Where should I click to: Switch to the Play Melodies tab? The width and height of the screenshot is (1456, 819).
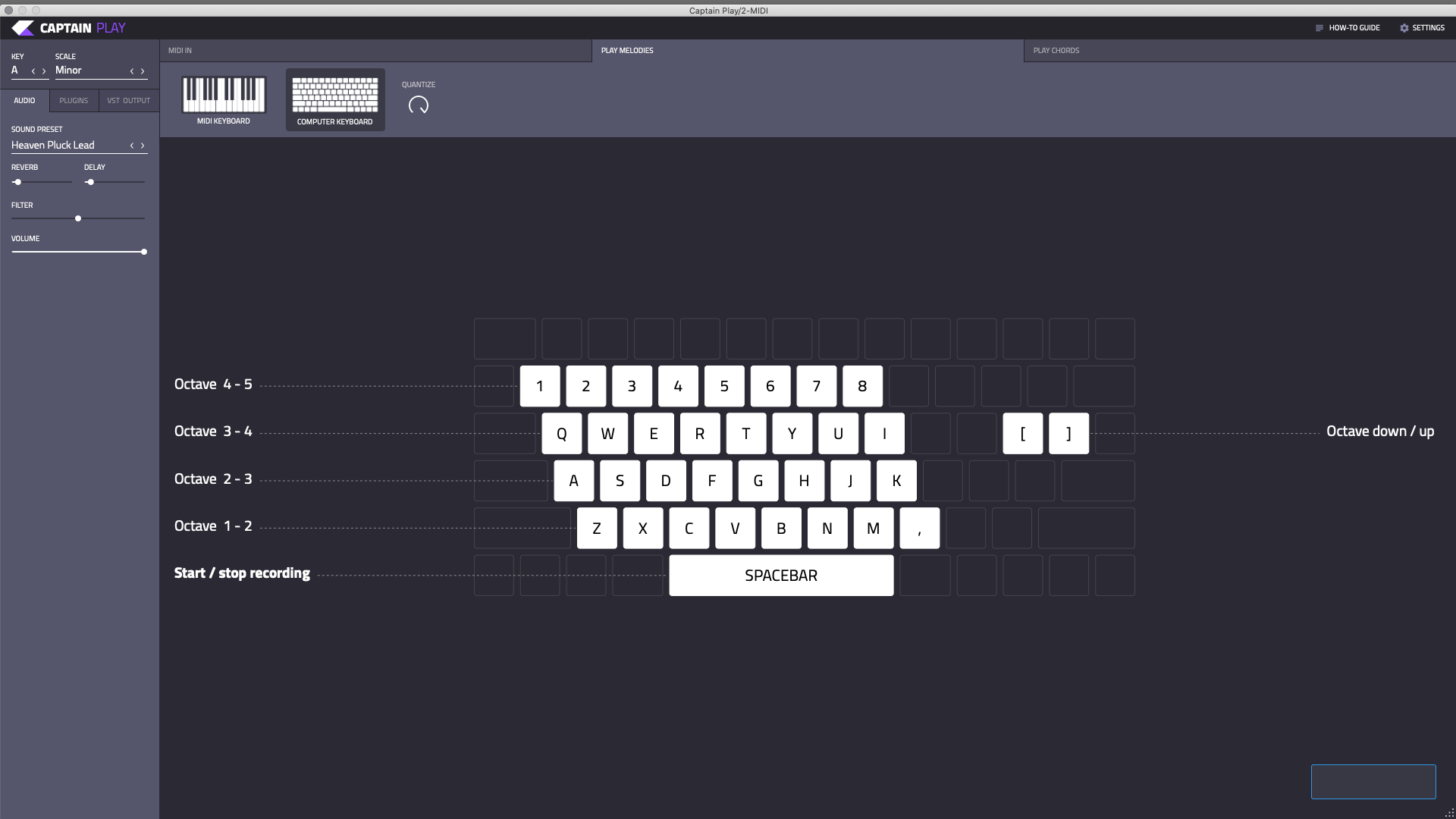tap(808, 51)
